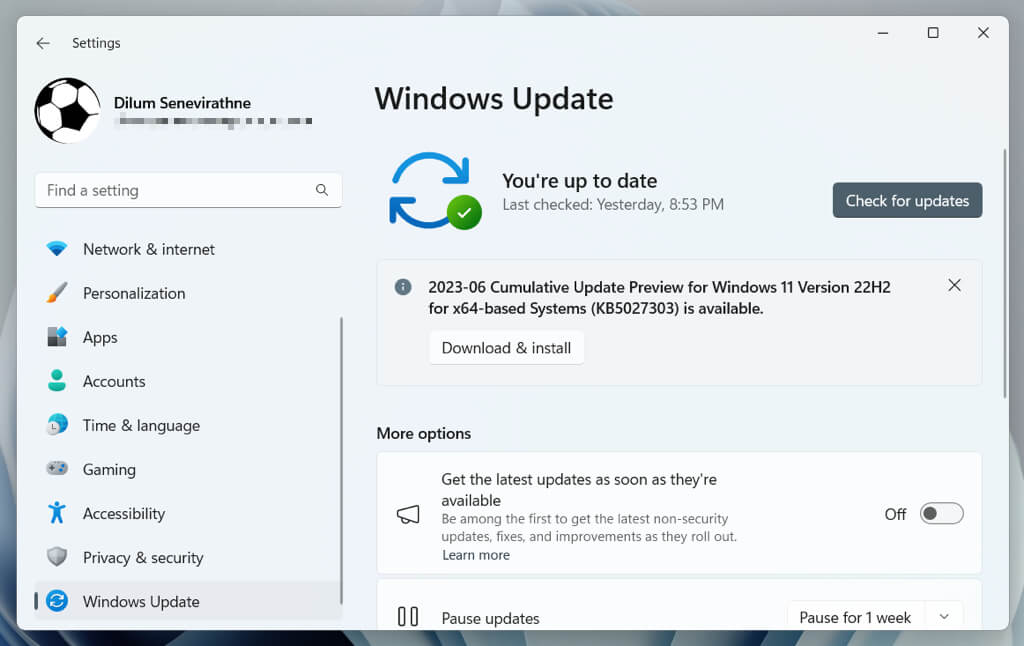The width and height of the screenshot is (1024, 646).
Task: Open Time & language page
Action: [x=188, y=425]
